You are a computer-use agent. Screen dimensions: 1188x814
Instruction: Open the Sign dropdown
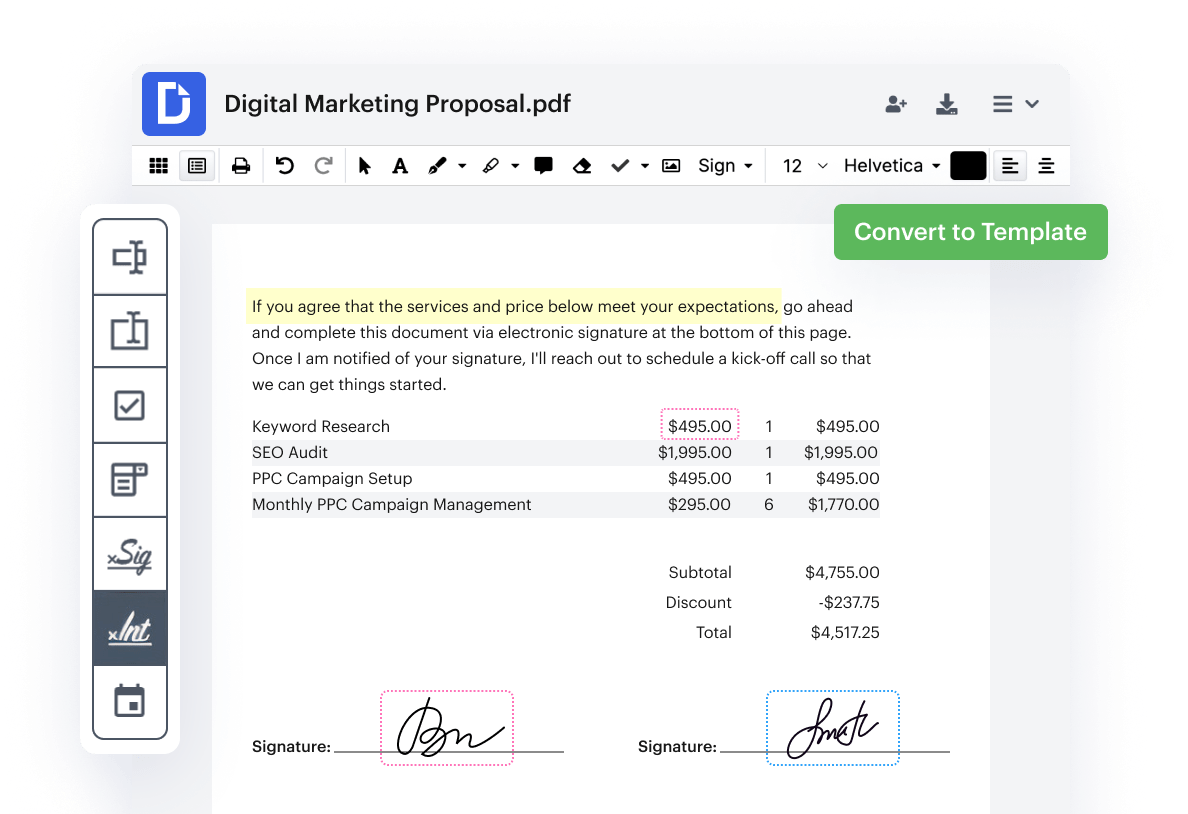[725, 166]
